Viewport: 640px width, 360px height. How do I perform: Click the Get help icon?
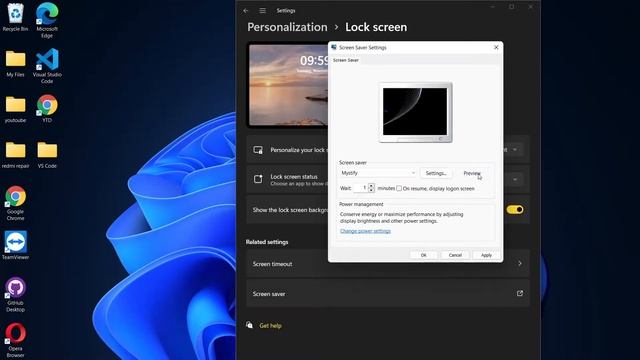click(x=249, y=325)
